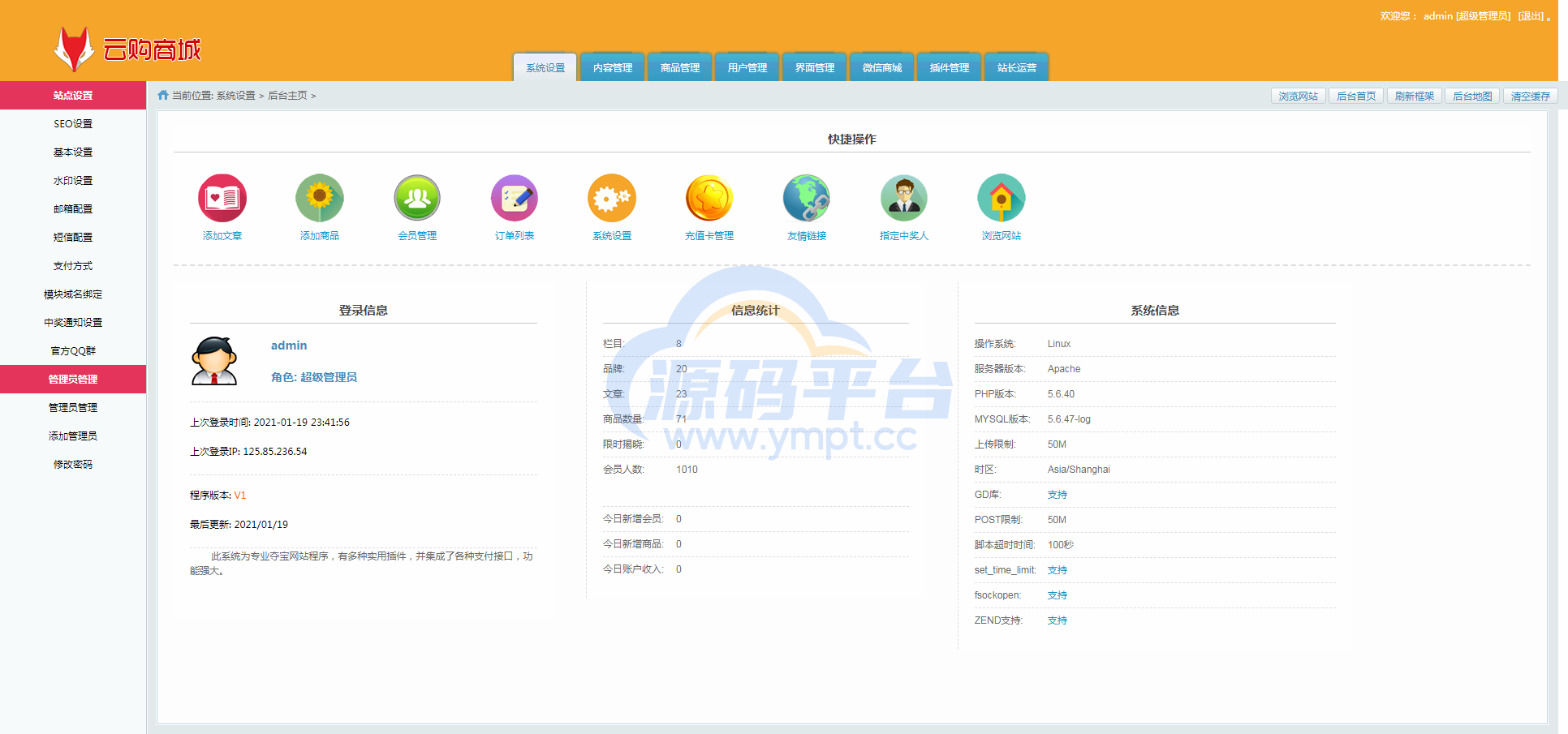Open the 充值卡管理 gold coin icon
This screenshot has width=1568, height=734.
tap(709, 198)
